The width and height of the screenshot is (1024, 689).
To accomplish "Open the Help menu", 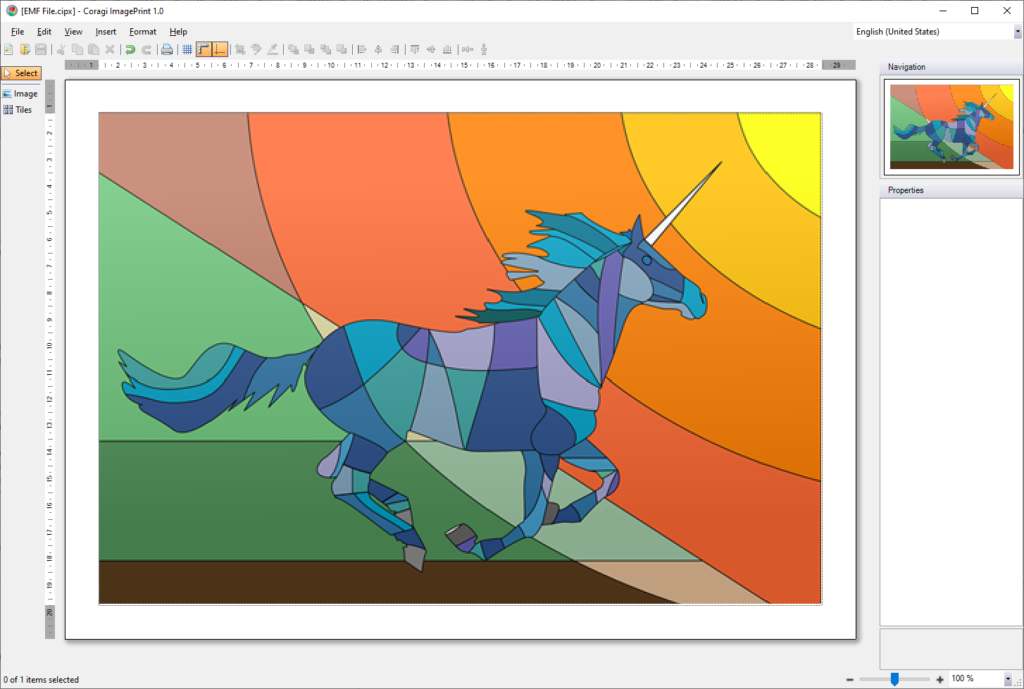I will click(178, 32).
